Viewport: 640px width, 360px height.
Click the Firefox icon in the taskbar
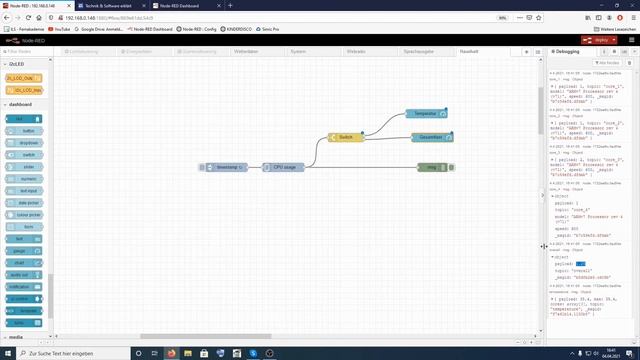click(x=171, y=353)
